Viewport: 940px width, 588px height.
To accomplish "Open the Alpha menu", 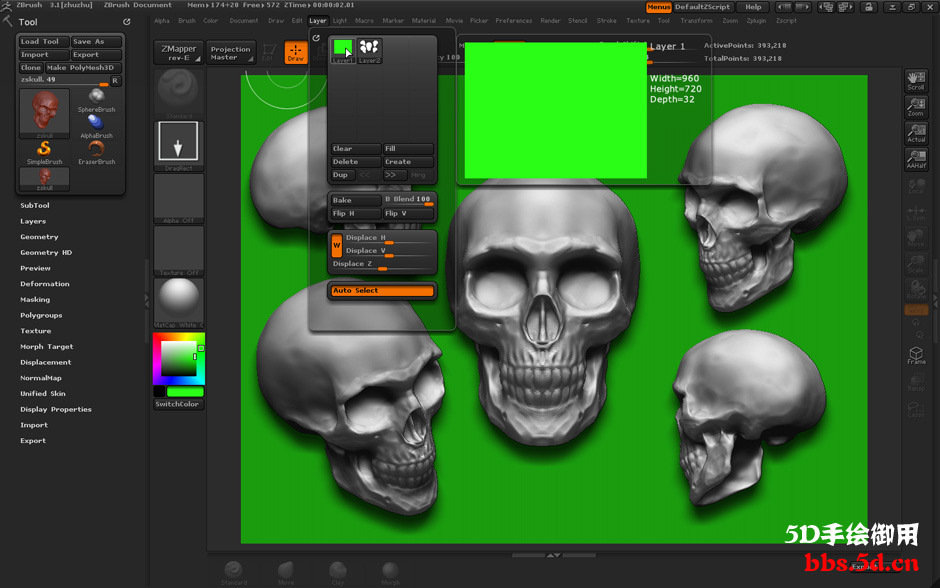I will (x=162, y=21).
